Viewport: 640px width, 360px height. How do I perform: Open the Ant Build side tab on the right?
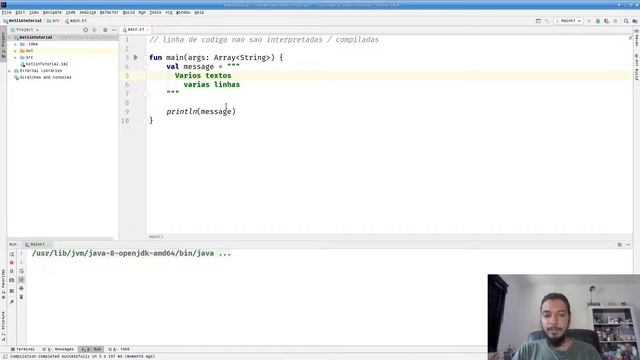point(636,67)
